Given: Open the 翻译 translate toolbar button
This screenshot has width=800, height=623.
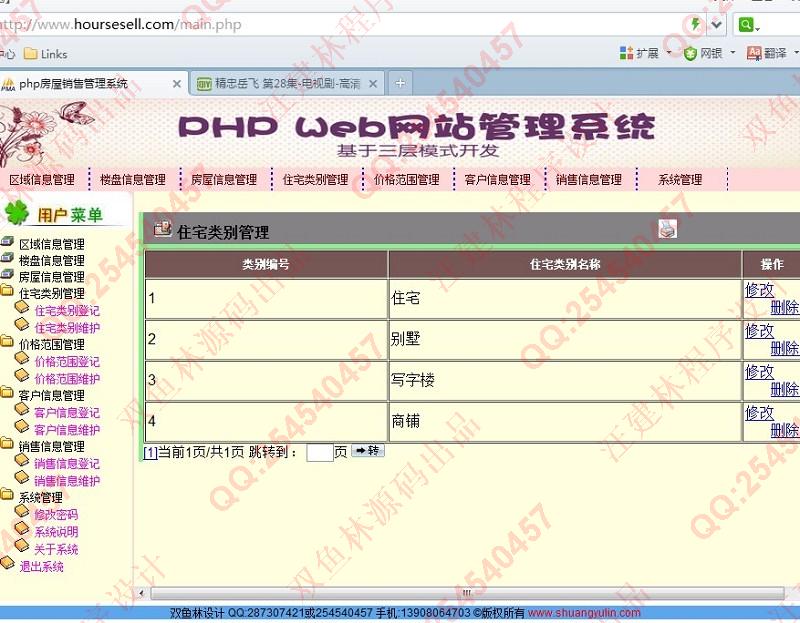Looking at the screenshot, I should tap(767, 53).
